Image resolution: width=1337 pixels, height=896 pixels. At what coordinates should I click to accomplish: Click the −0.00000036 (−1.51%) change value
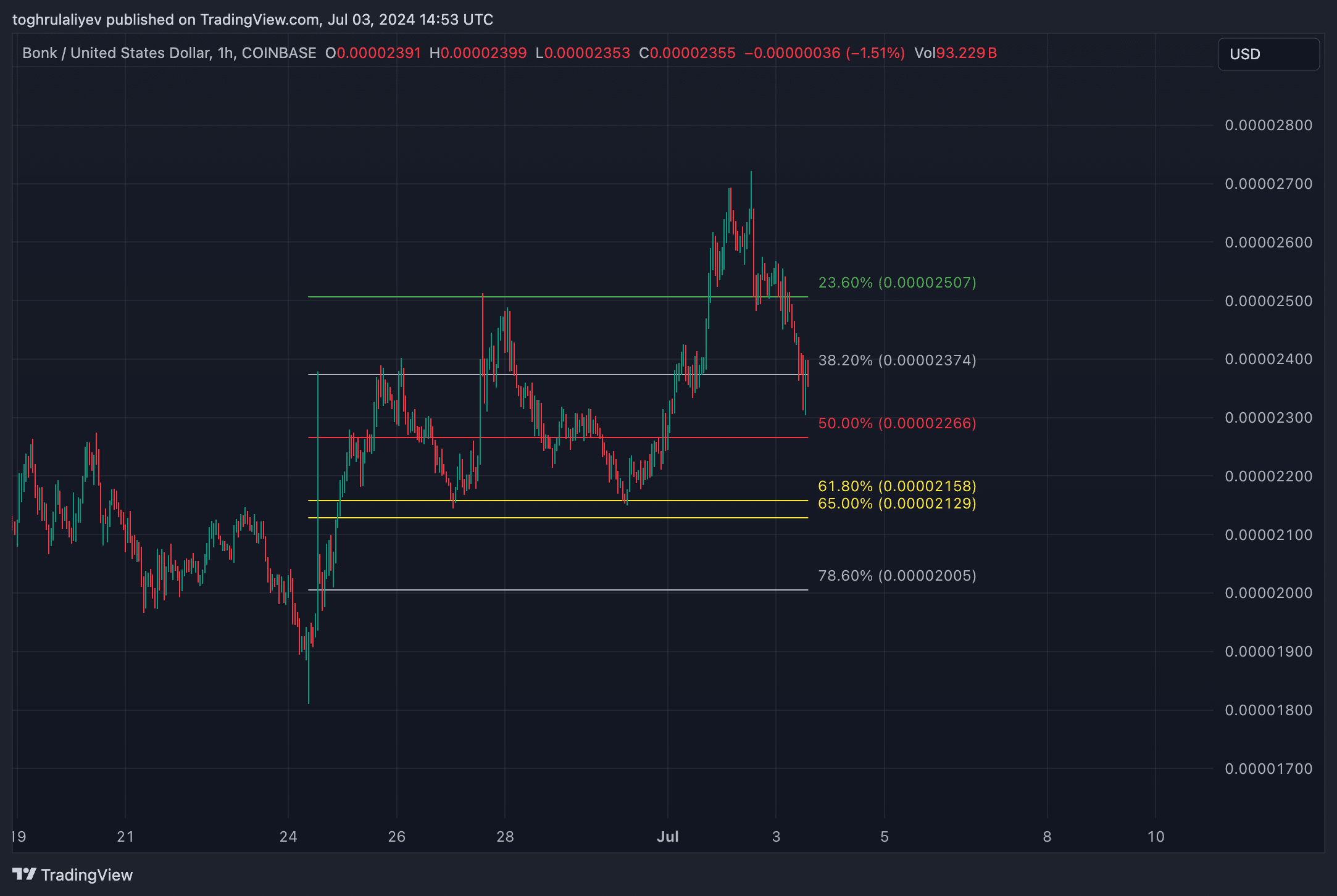coord(825,53)
